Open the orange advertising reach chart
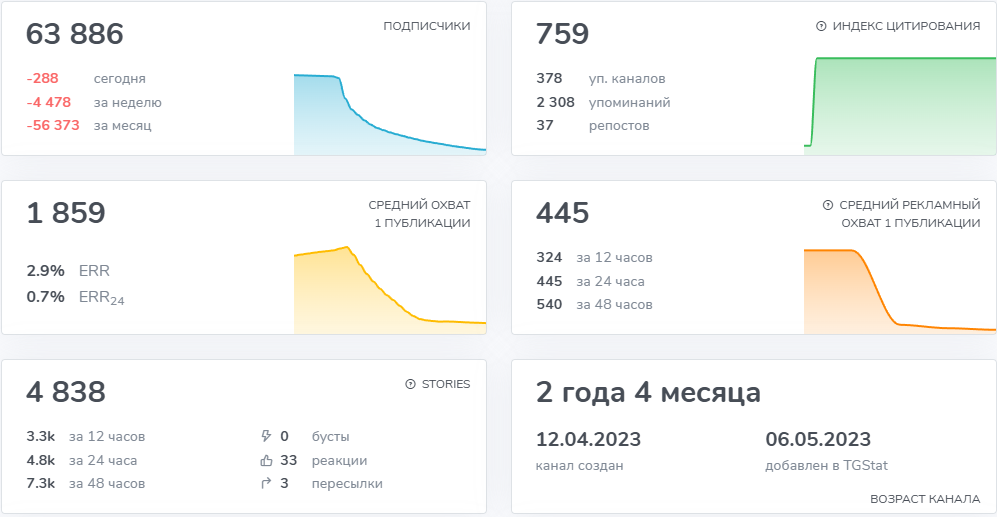This screenshot has width=997, height=517. pyautogui.click(x=899, y=290)
